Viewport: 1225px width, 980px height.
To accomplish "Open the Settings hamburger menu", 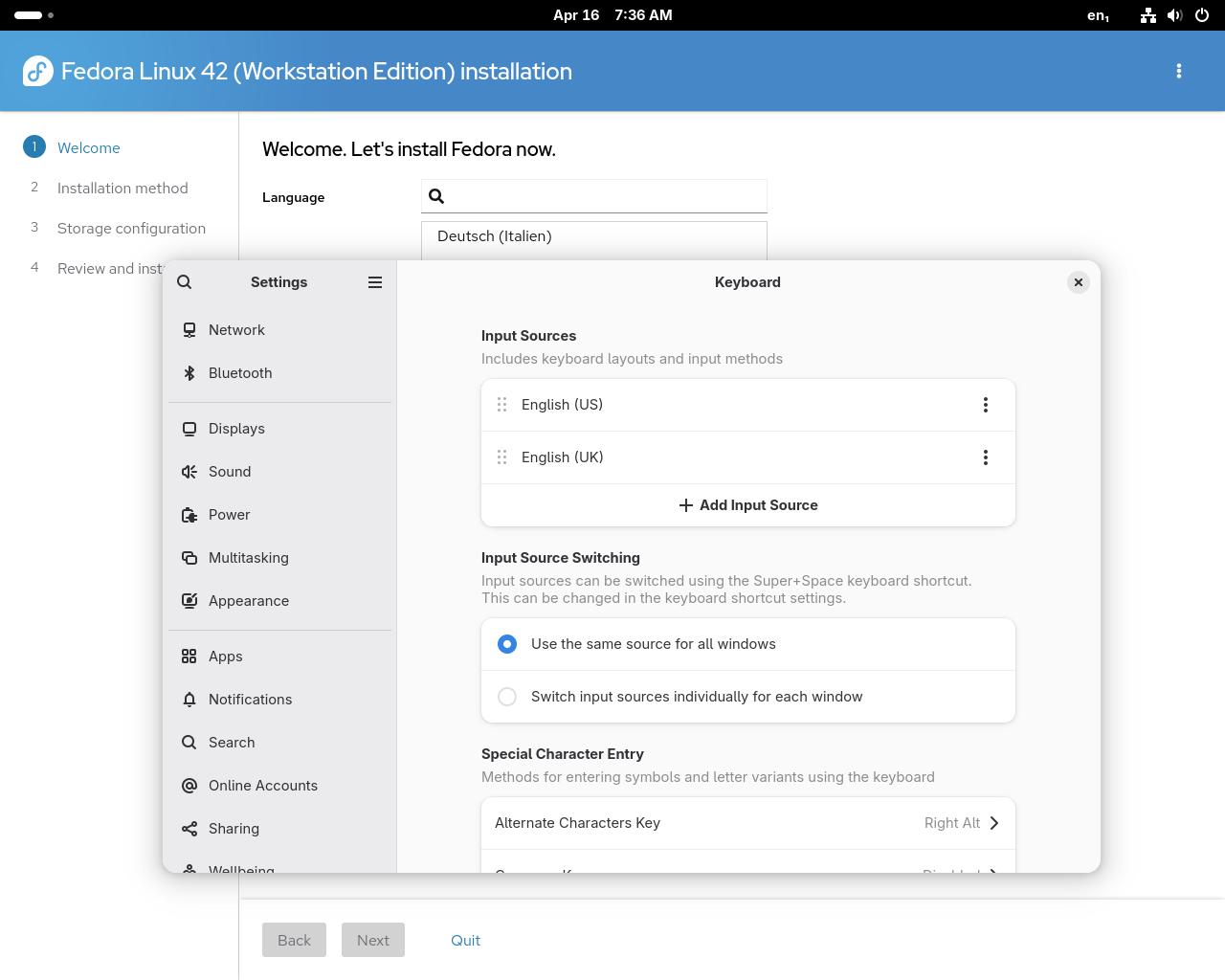I will click(x=375, y=282).
